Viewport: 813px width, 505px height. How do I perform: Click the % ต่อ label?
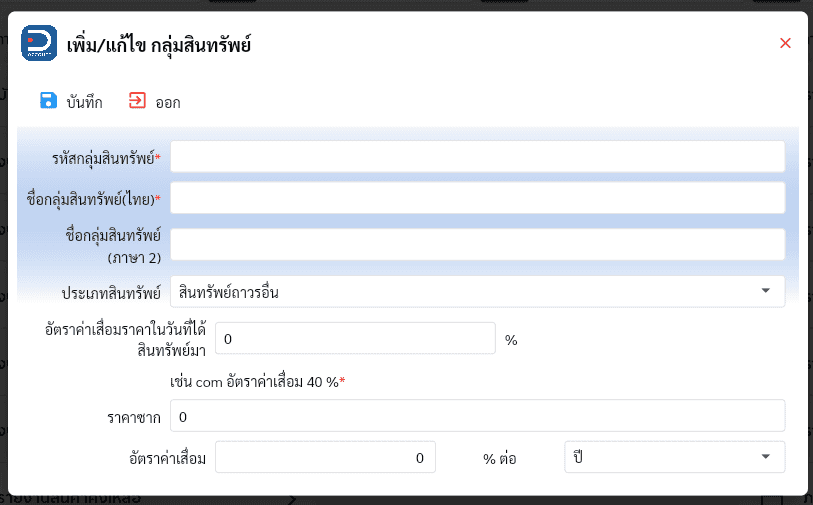(x=500, y=458)
